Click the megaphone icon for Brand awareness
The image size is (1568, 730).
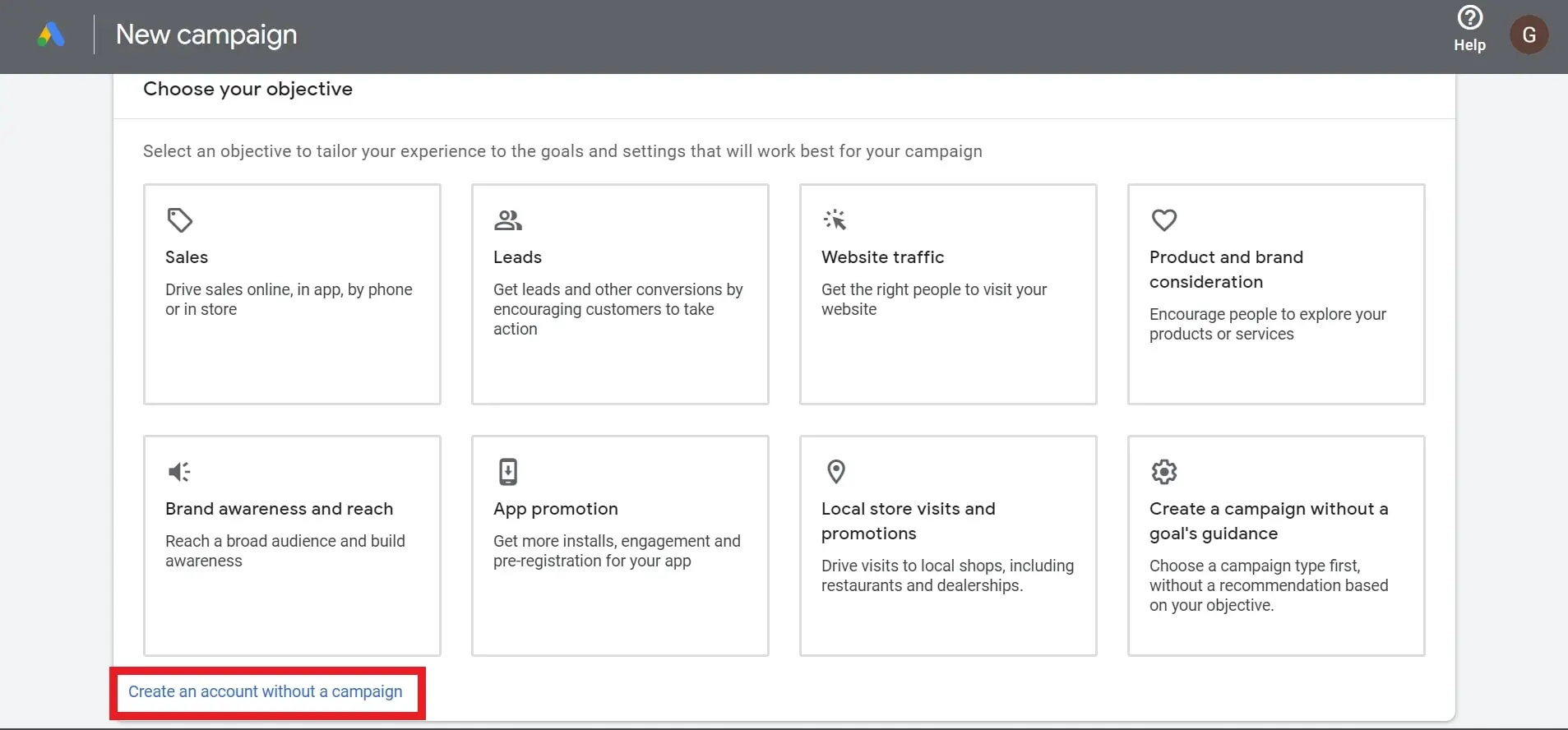pos(179,472)
